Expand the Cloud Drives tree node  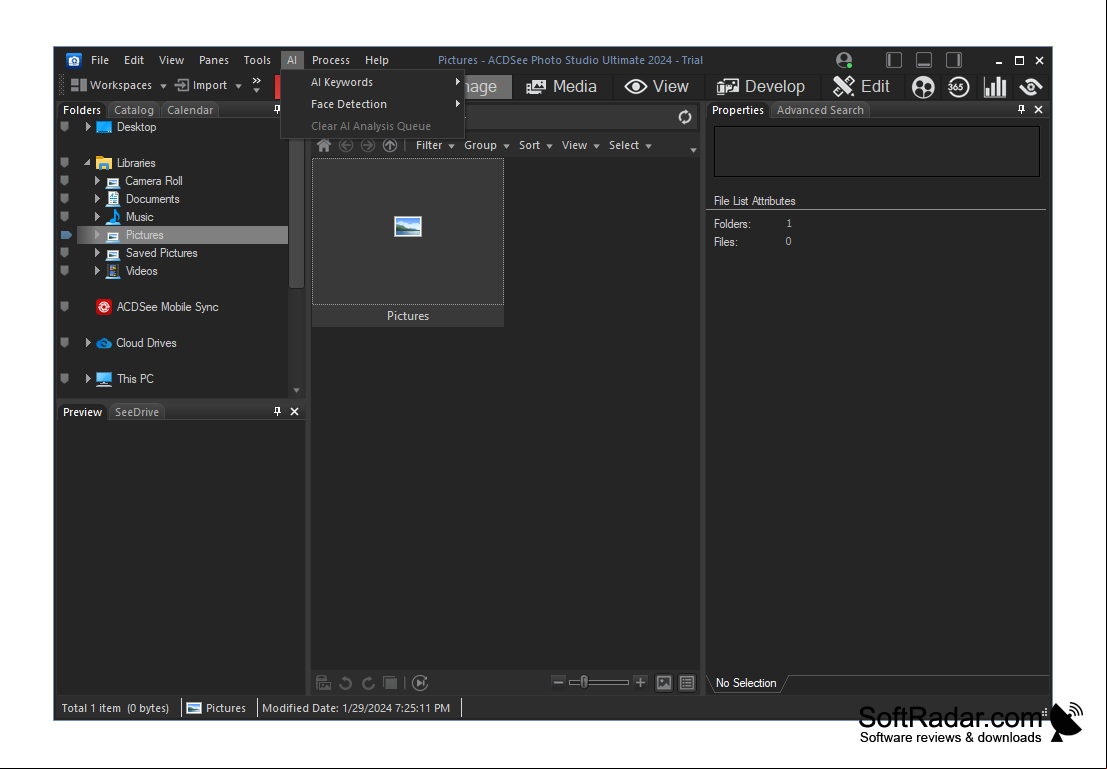point(88,343)
